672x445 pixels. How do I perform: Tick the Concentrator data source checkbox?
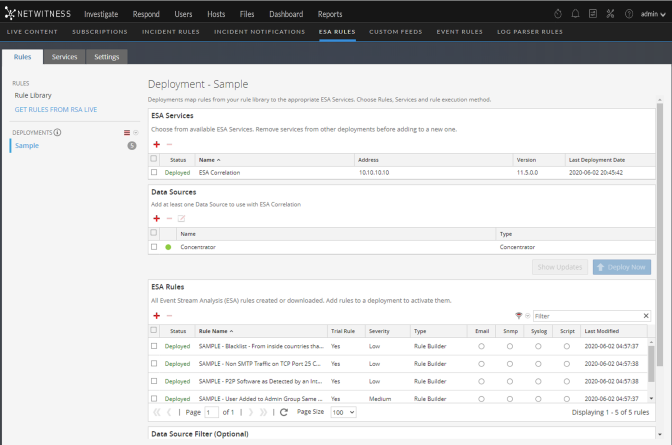click(x=154, y=246)
